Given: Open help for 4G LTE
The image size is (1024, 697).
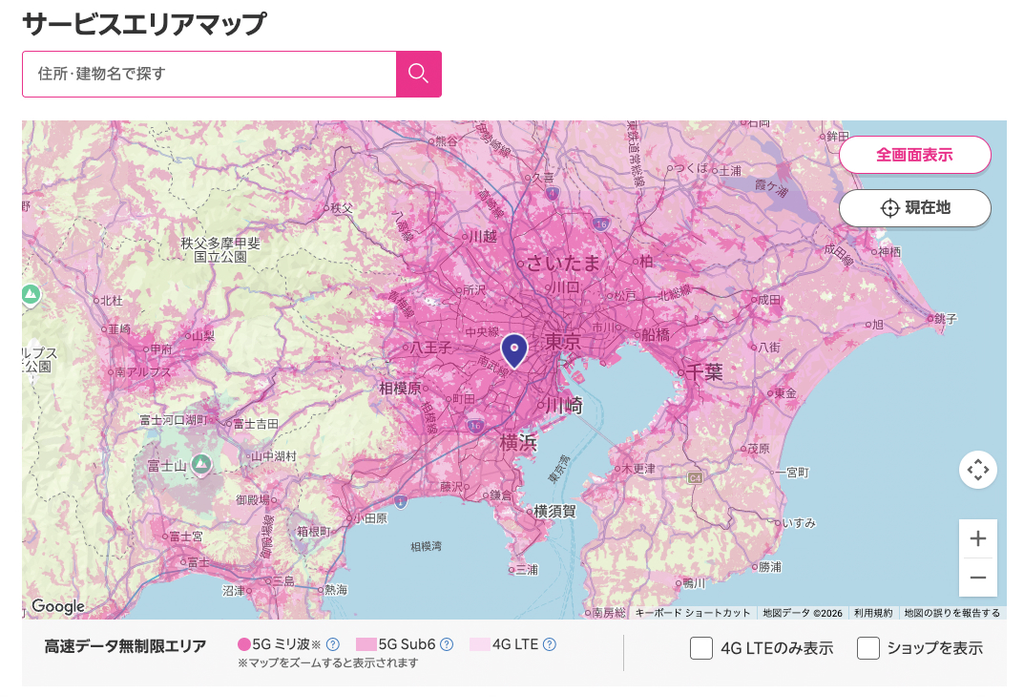Looking at the screenshot, I should 550,645.
